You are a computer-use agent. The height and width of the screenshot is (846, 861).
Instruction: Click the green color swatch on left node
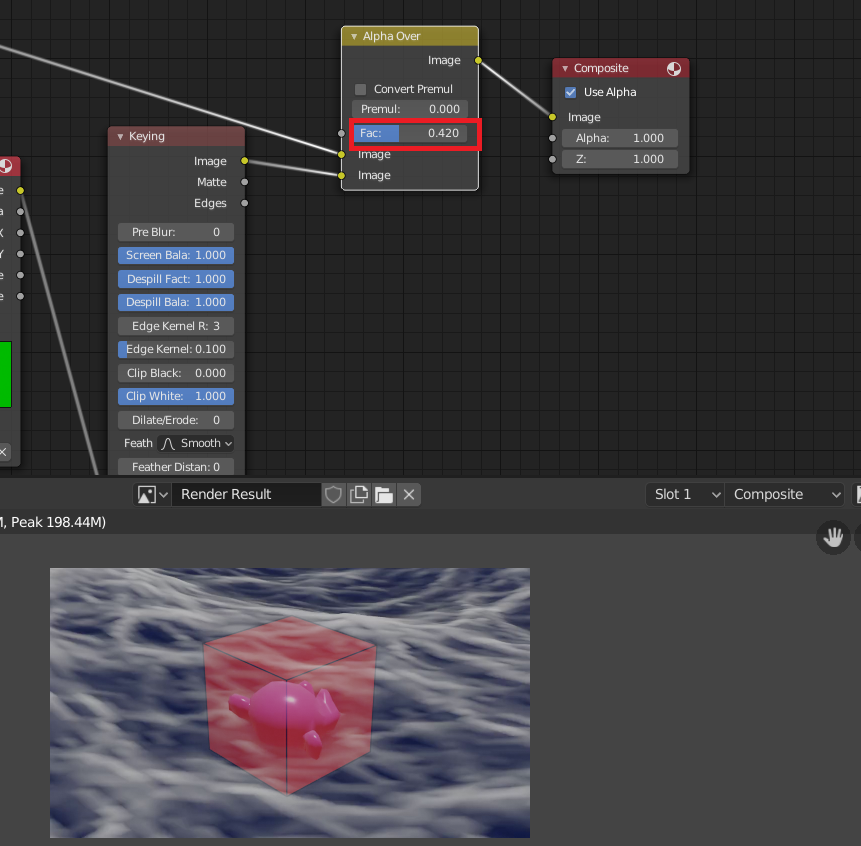tap(5, 374)
